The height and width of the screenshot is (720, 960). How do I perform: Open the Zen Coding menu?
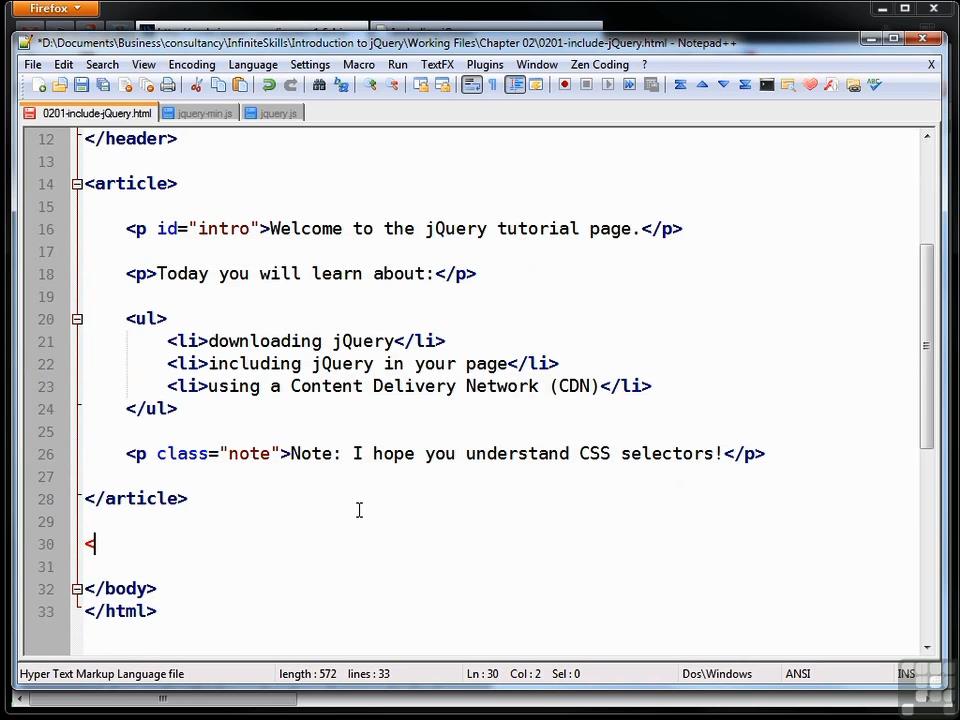tap(599, 64)
